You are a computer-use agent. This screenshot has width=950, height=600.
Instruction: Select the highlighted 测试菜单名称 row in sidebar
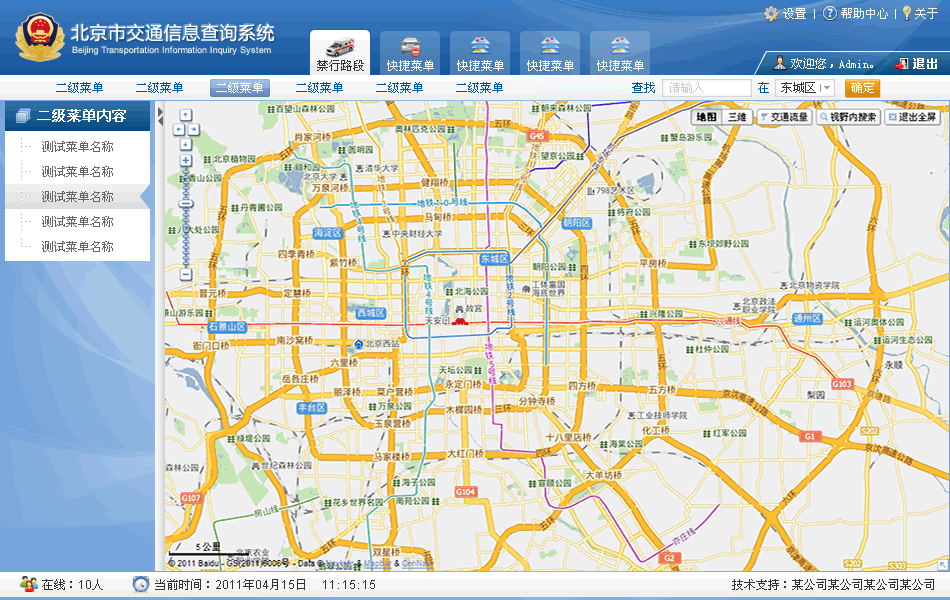pos(78,196)
